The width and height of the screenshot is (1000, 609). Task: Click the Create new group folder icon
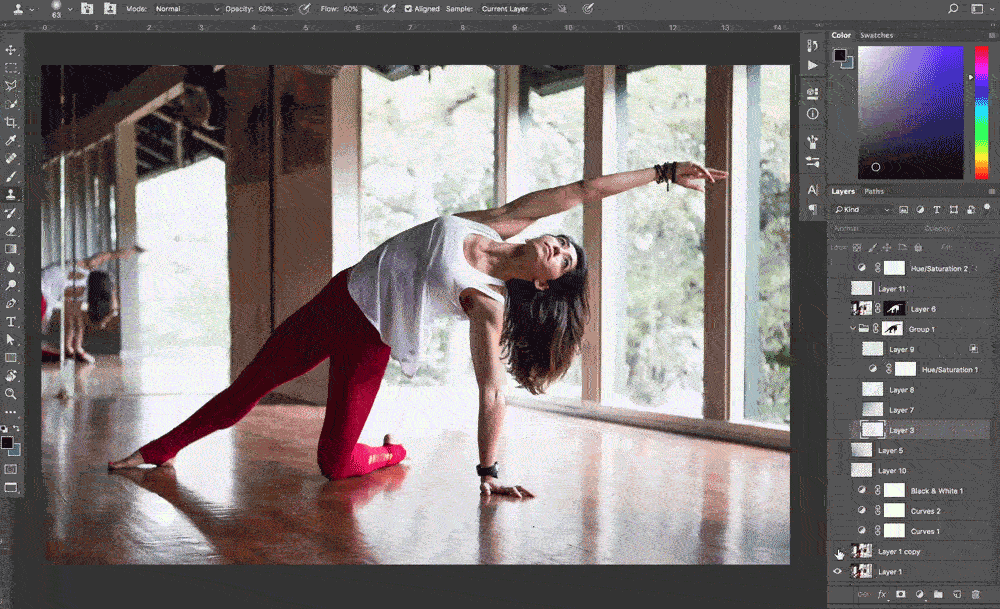[x=938, y=594]
